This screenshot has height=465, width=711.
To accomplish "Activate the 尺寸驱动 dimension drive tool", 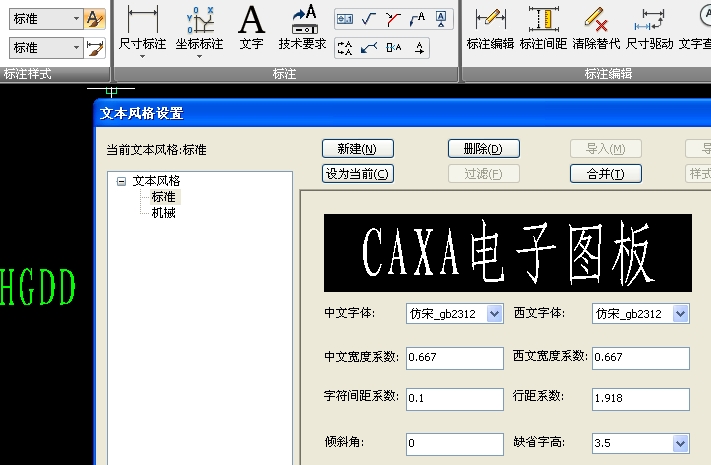I will [650, 19].
